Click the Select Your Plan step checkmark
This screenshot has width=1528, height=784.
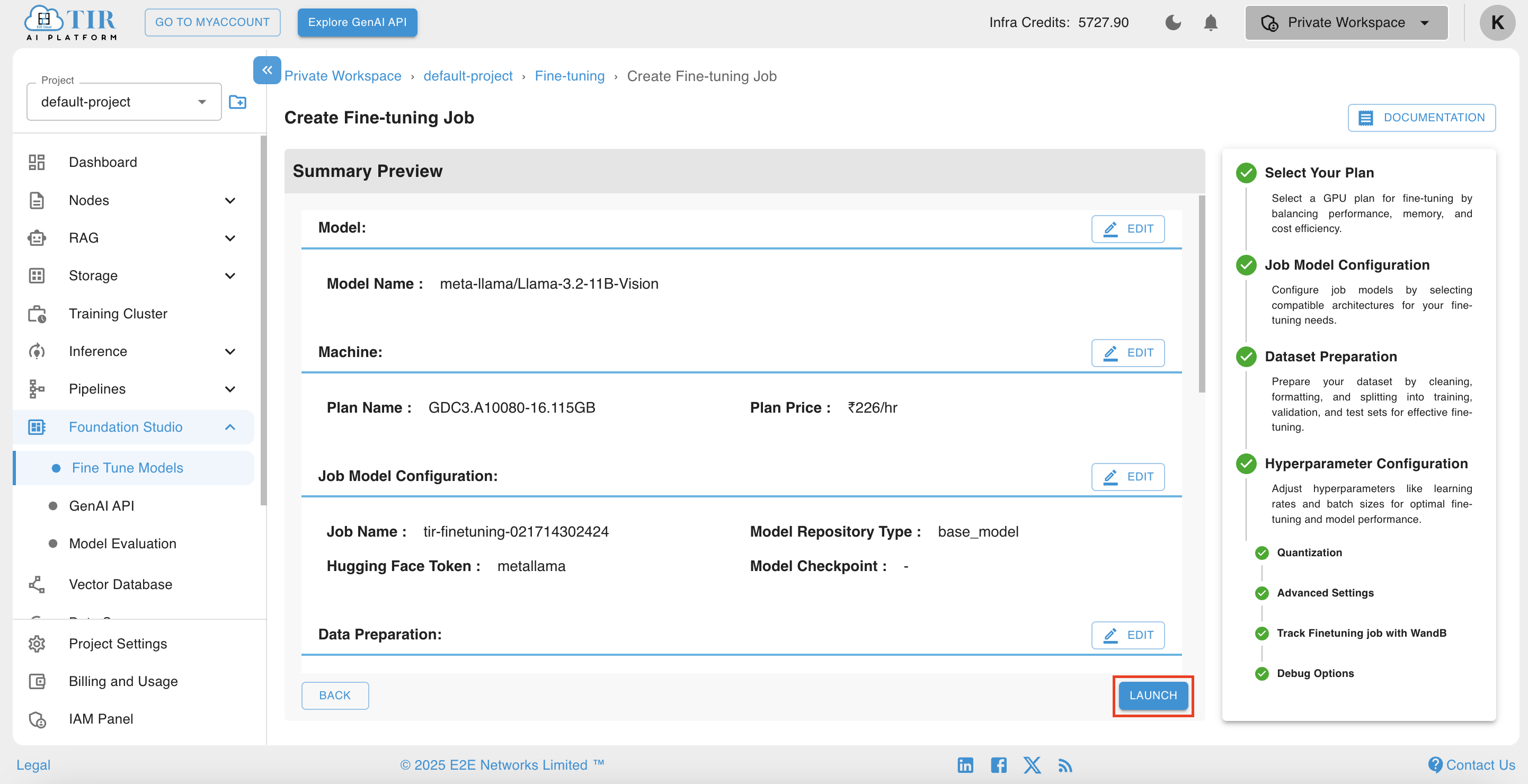[x=1246, y=173]
